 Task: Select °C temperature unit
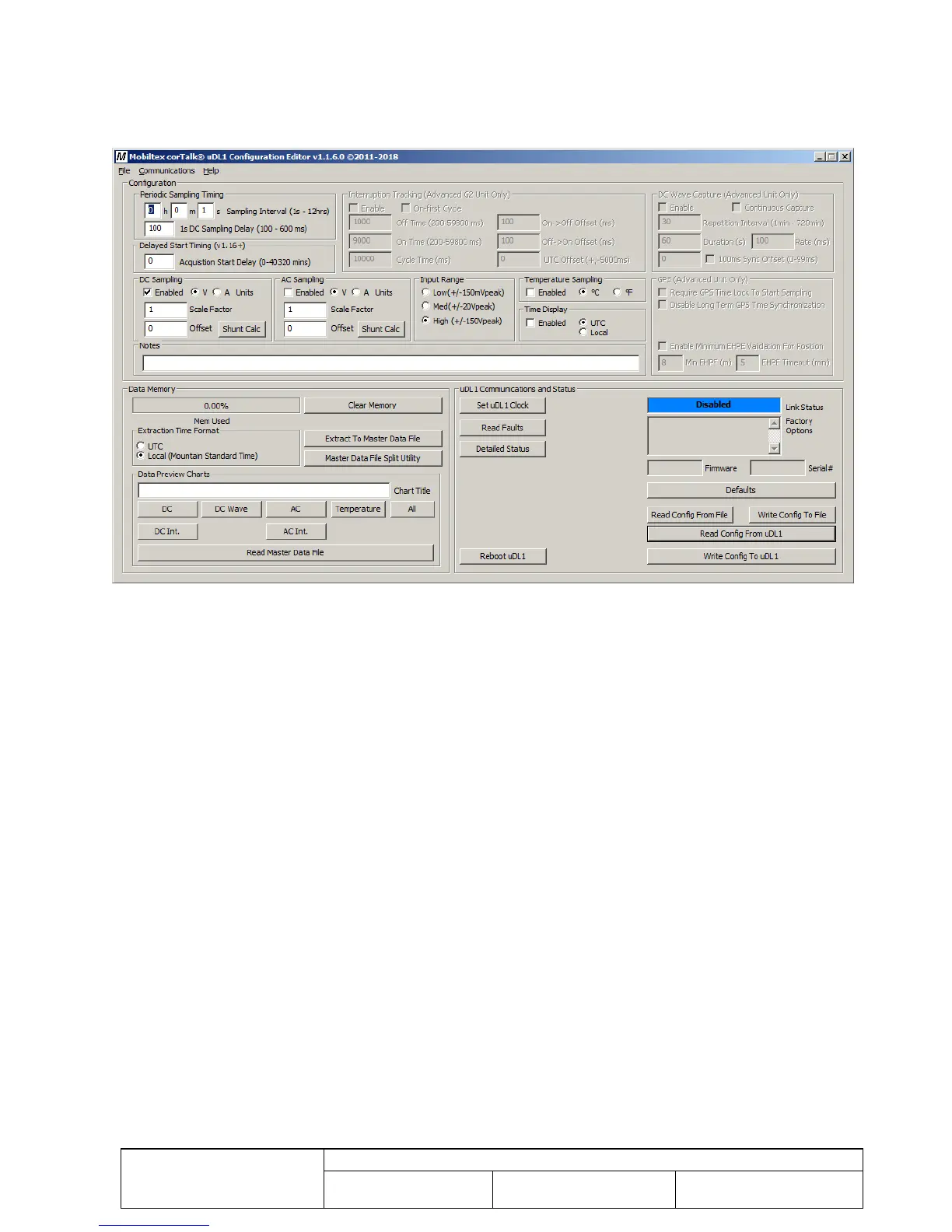coord(583,292)
